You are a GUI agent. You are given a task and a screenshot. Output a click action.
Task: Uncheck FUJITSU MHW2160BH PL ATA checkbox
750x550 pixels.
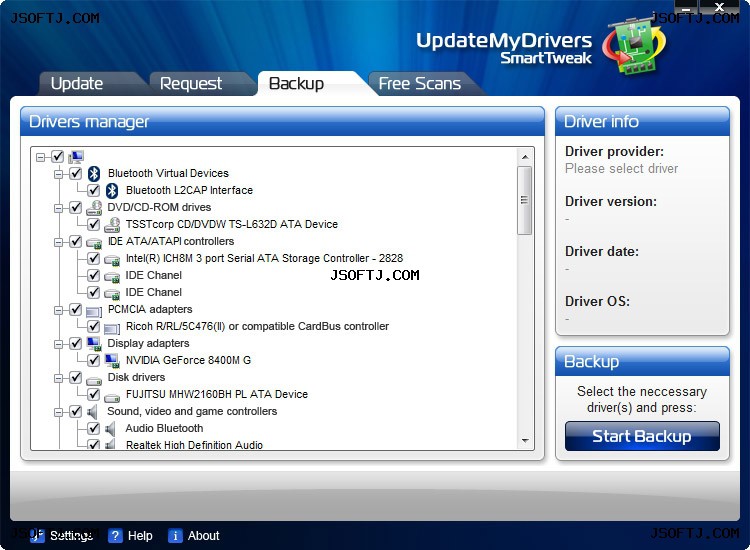point(94,394)
